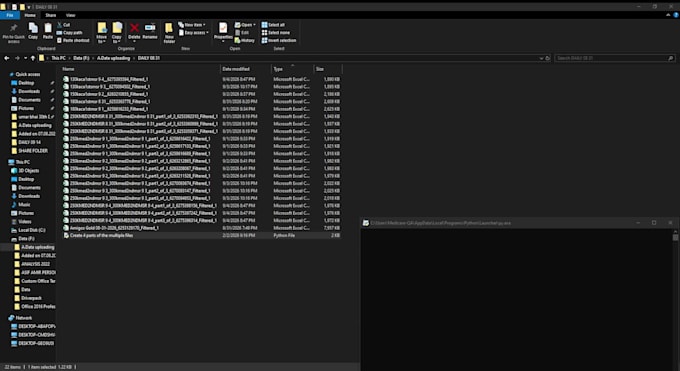Sort by the Size column header

point(328,69)
